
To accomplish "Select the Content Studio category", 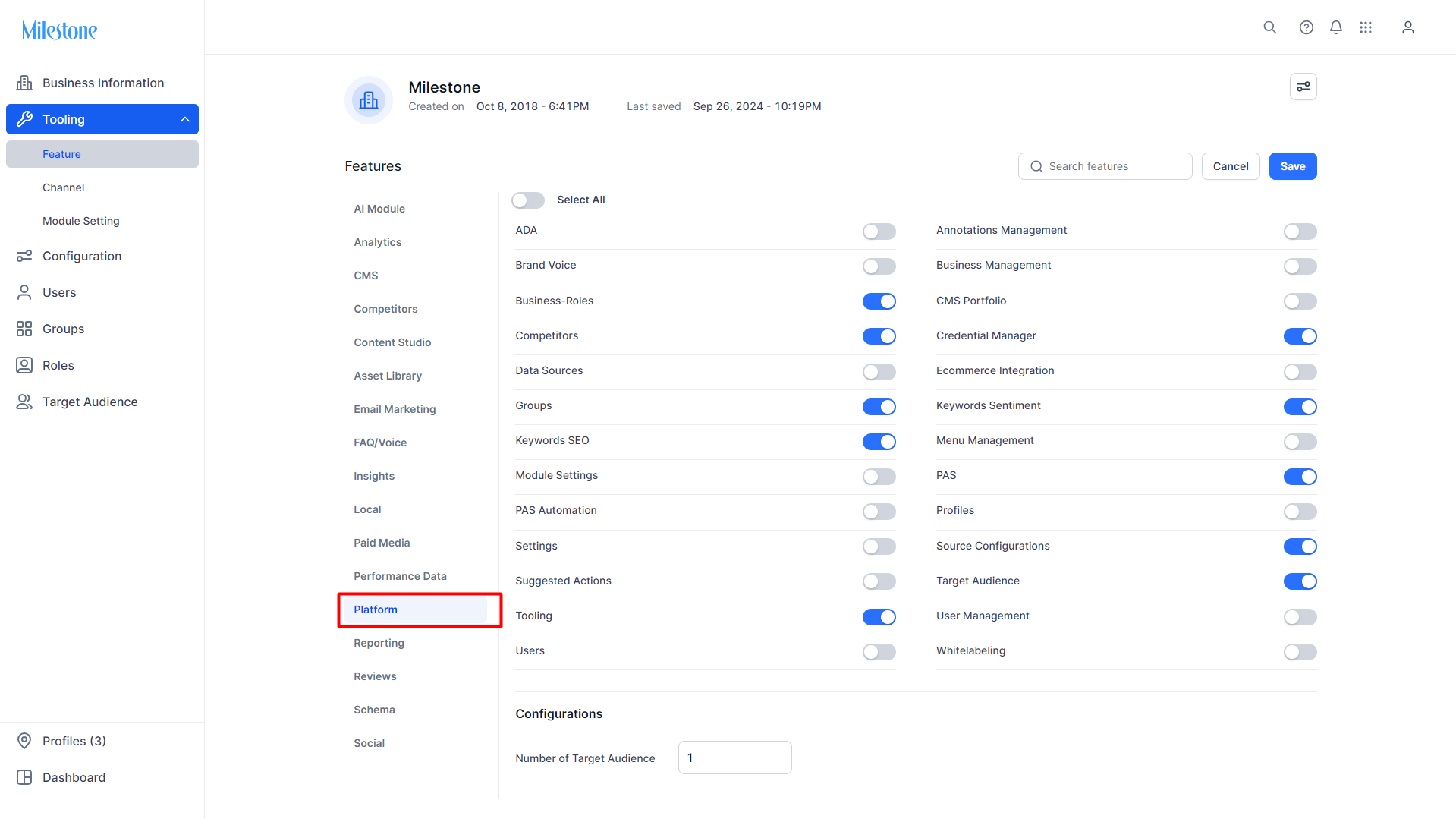I will 392,342.
